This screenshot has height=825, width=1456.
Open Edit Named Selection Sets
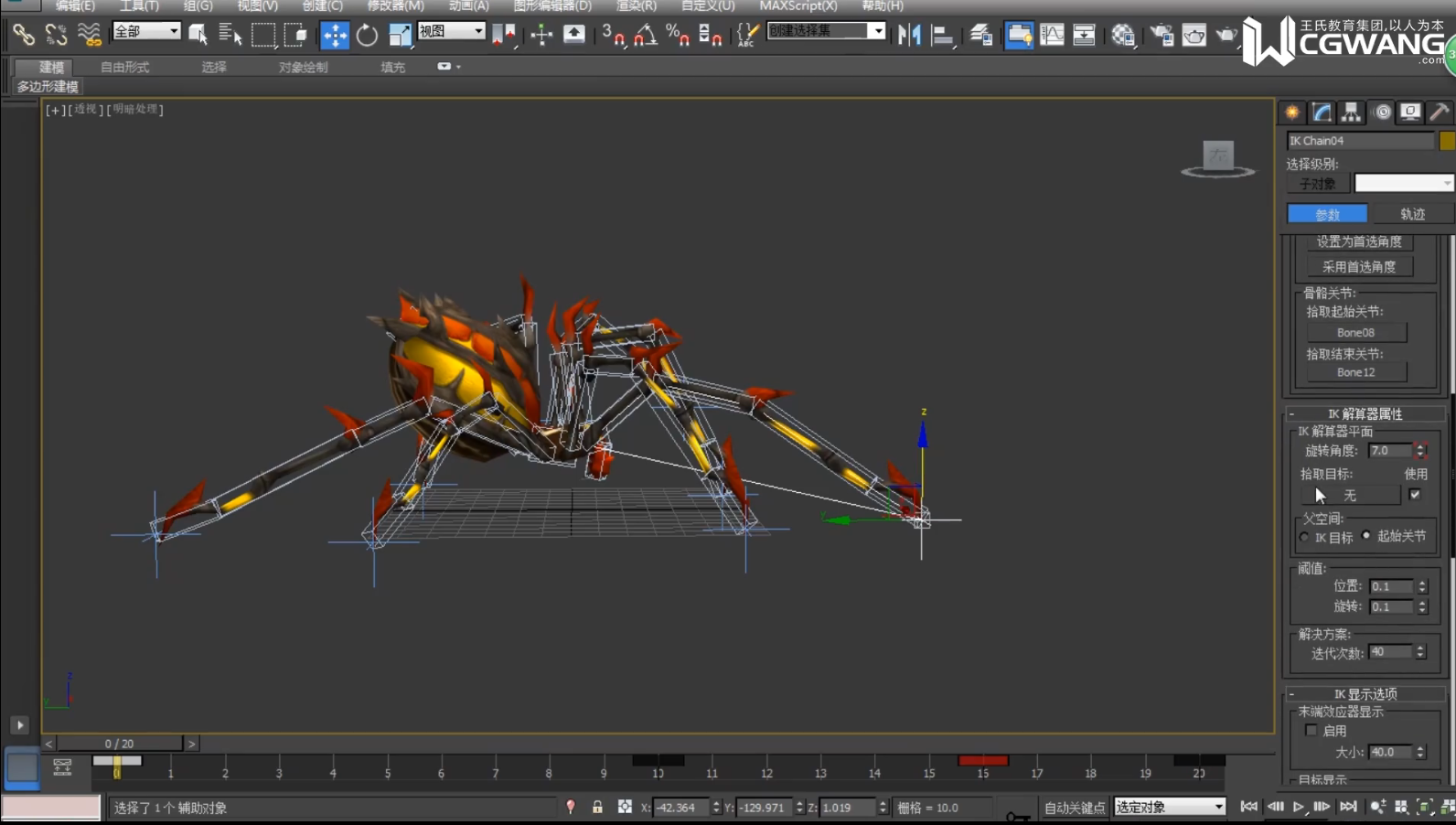746,35
